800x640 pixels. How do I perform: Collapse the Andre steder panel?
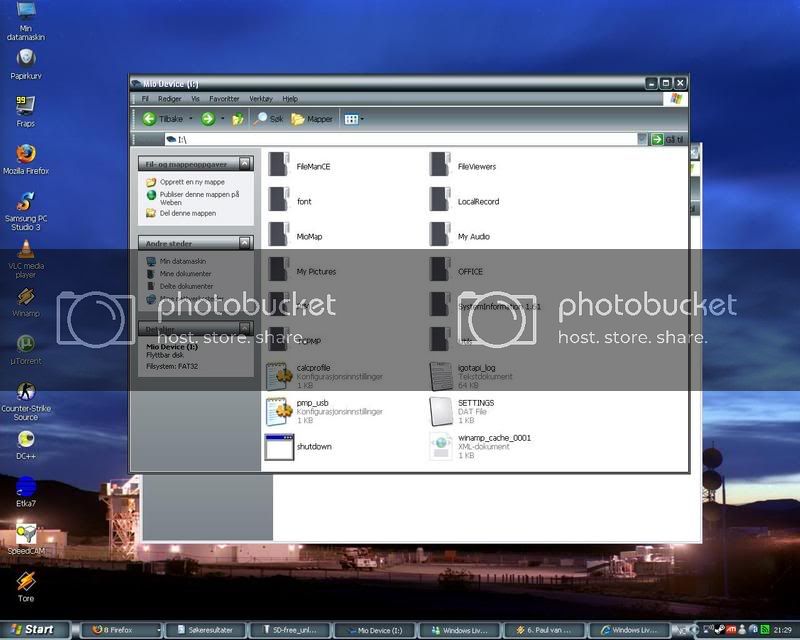click(244, 243)
